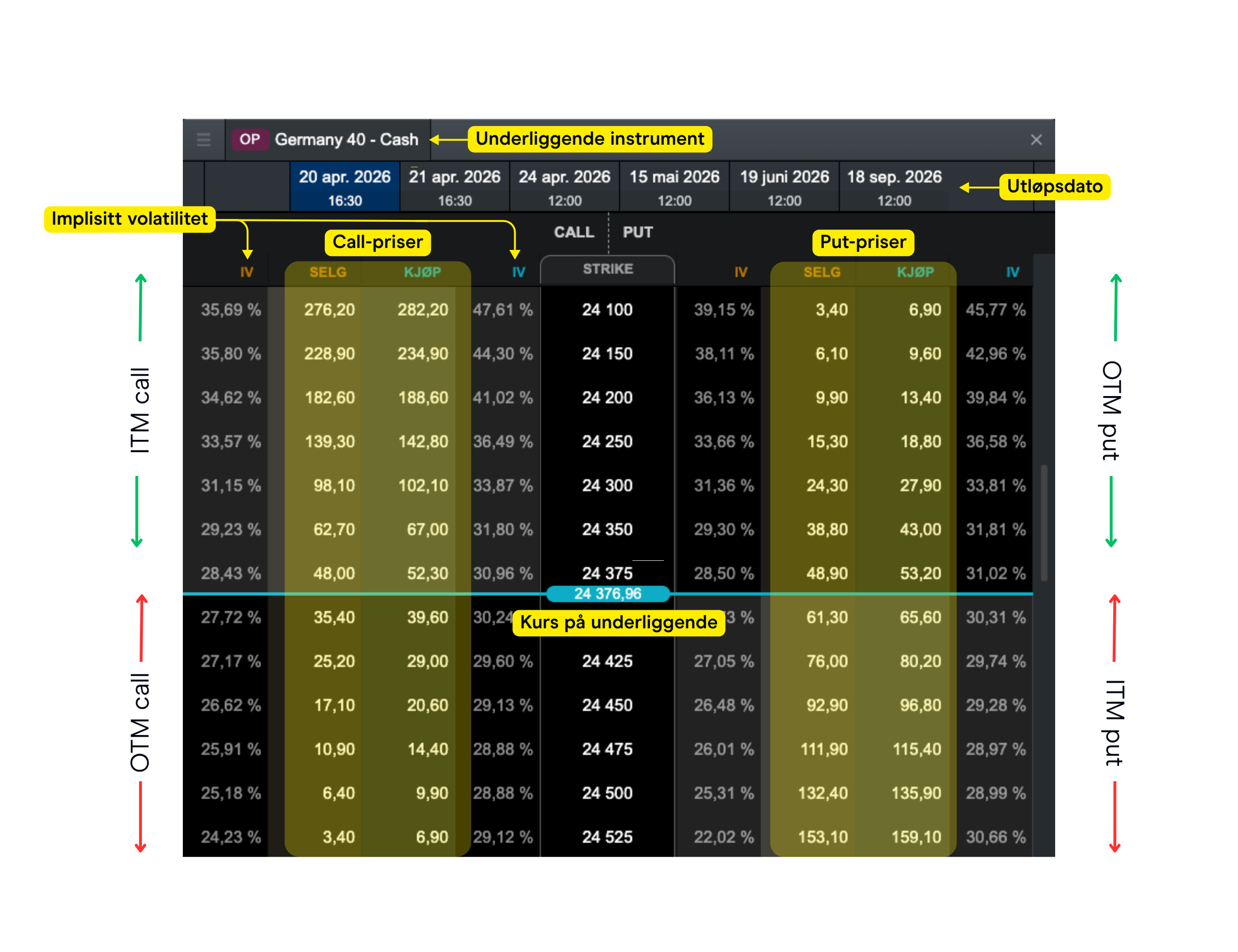
Task: Select strike 24 425
Action: click(607, 661)
